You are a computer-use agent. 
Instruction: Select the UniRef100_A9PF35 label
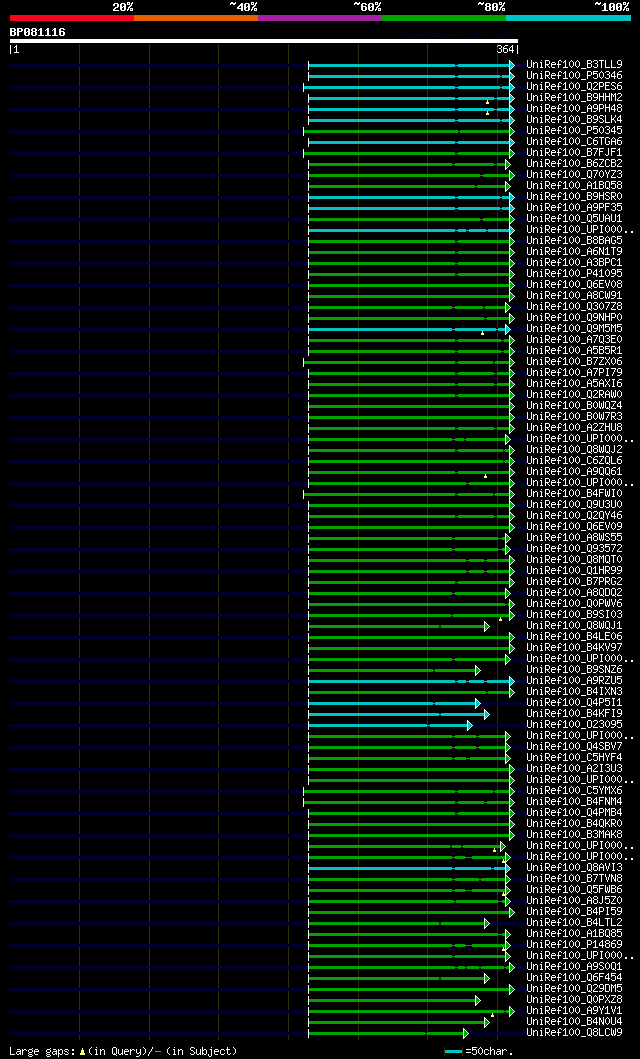point(575,207)
